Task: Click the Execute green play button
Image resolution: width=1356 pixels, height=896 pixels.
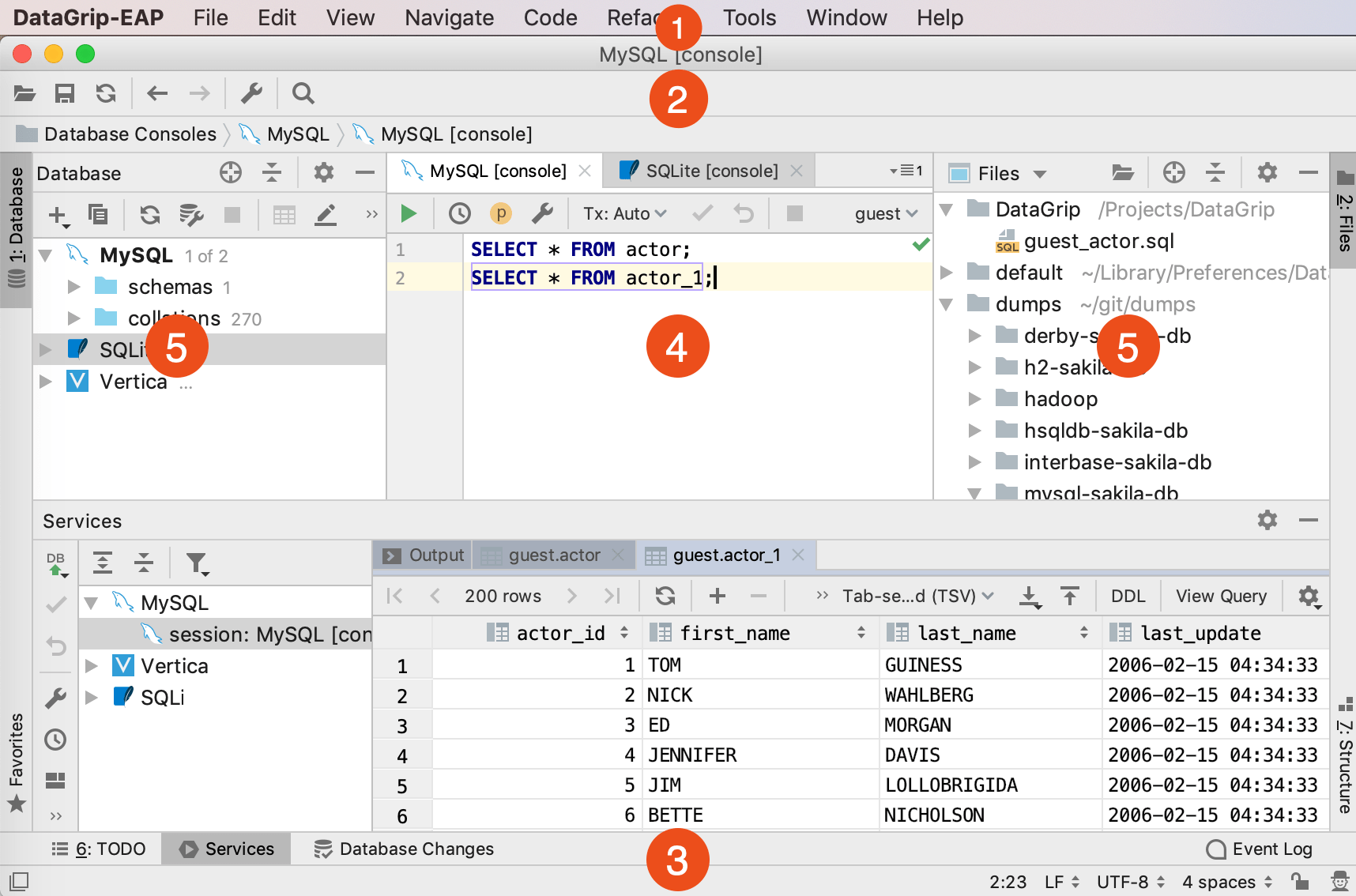Action: click(x=409, y=213)
